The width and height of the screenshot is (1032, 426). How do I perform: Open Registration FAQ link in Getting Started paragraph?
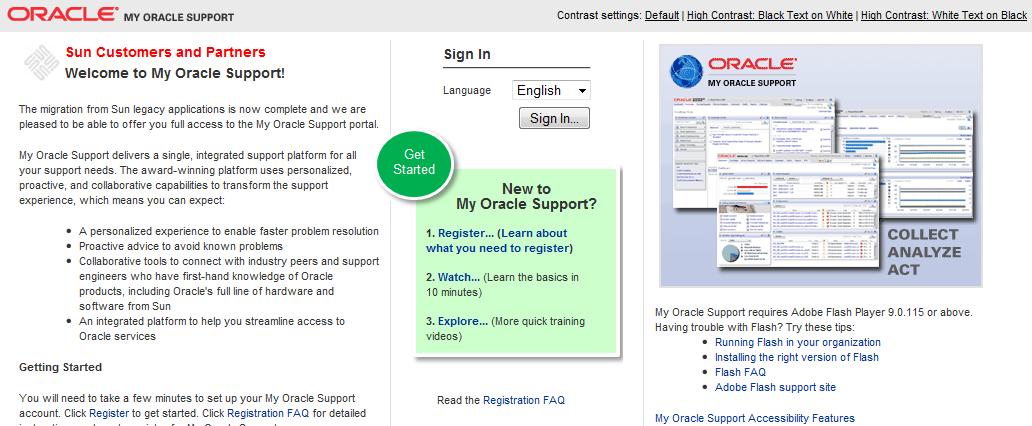pyautogui.click(x=268, y=413)
